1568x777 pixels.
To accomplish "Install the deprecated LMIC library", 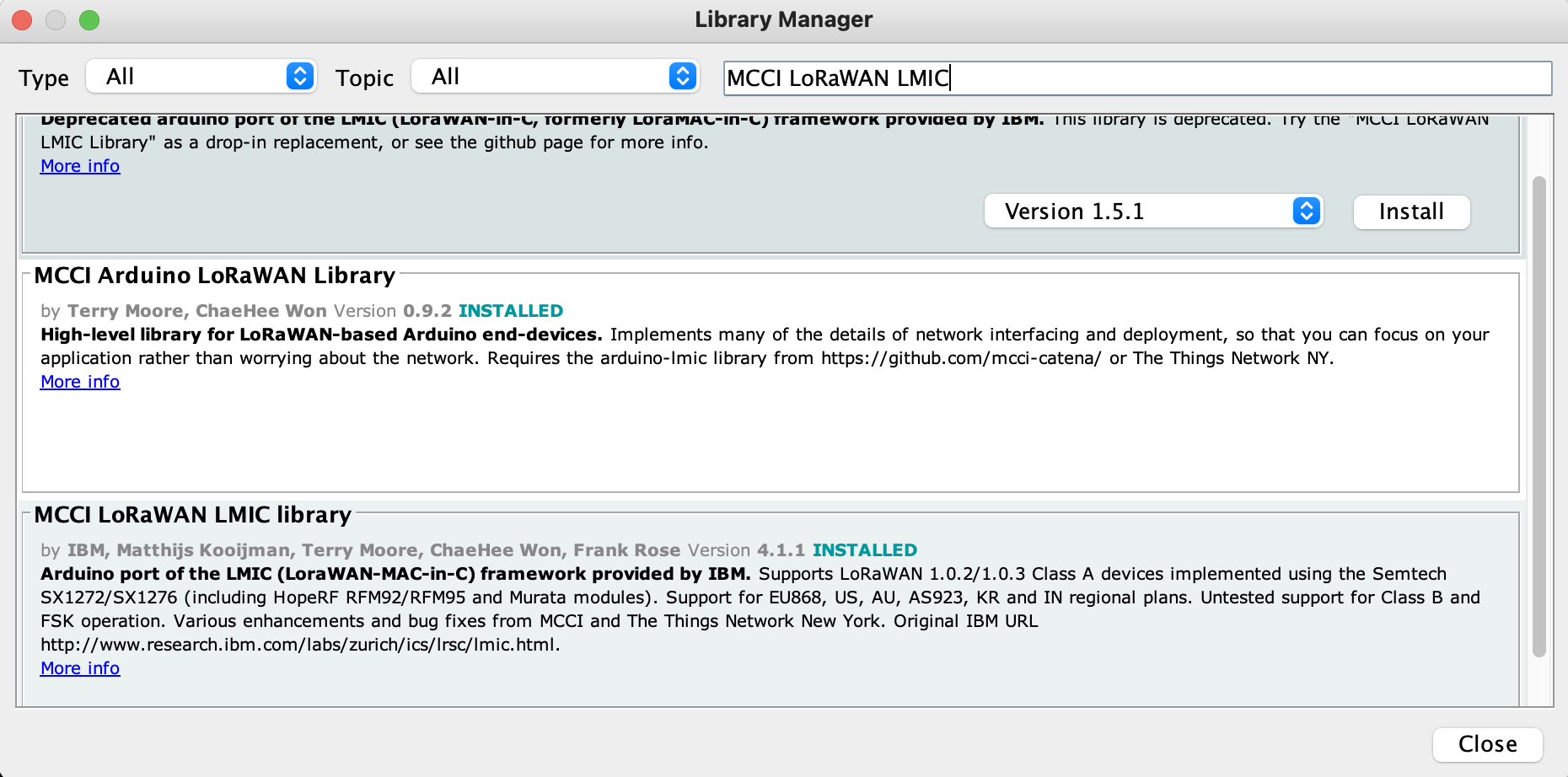I will coord(1410,212).
